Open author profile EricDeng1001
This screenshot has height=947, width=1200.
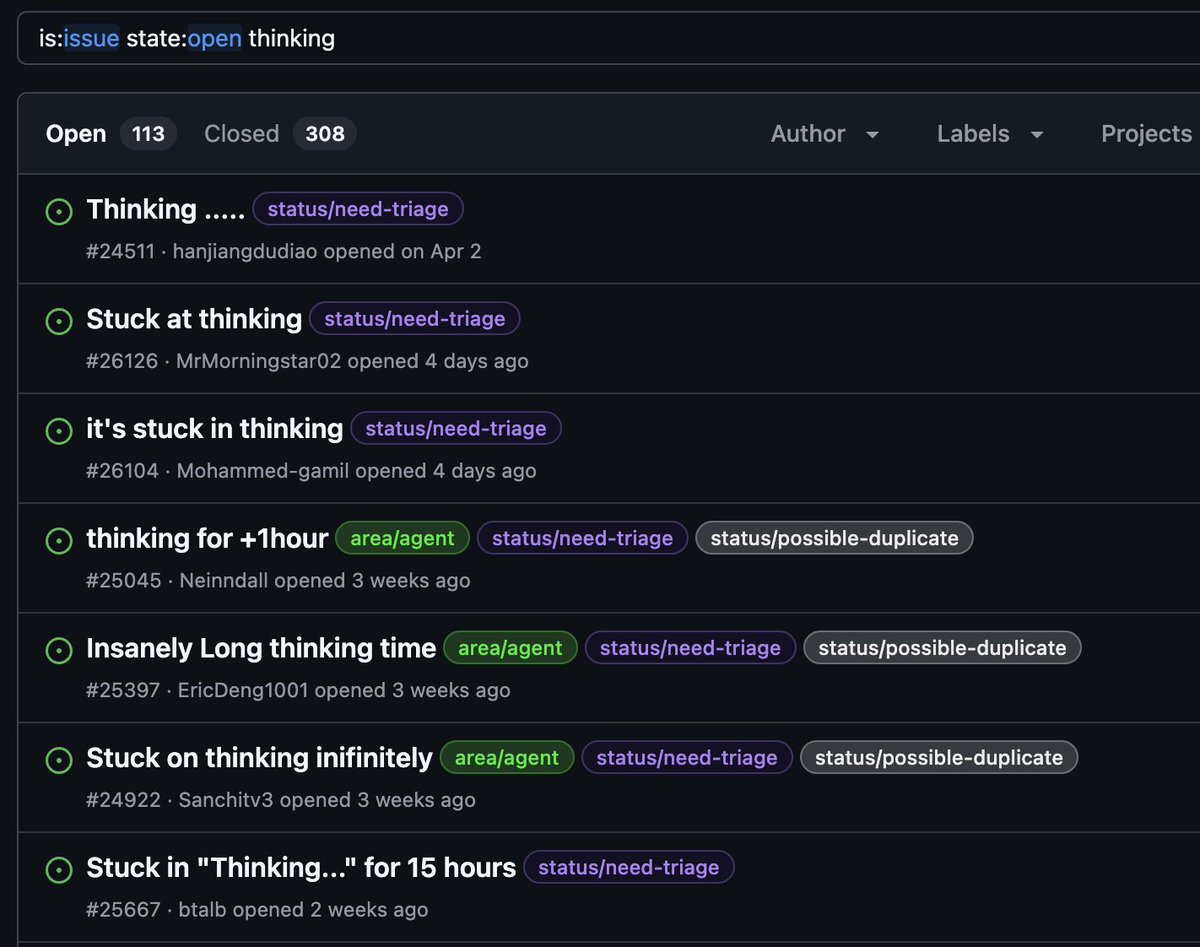pyautogui.click(x=243, y=691)
